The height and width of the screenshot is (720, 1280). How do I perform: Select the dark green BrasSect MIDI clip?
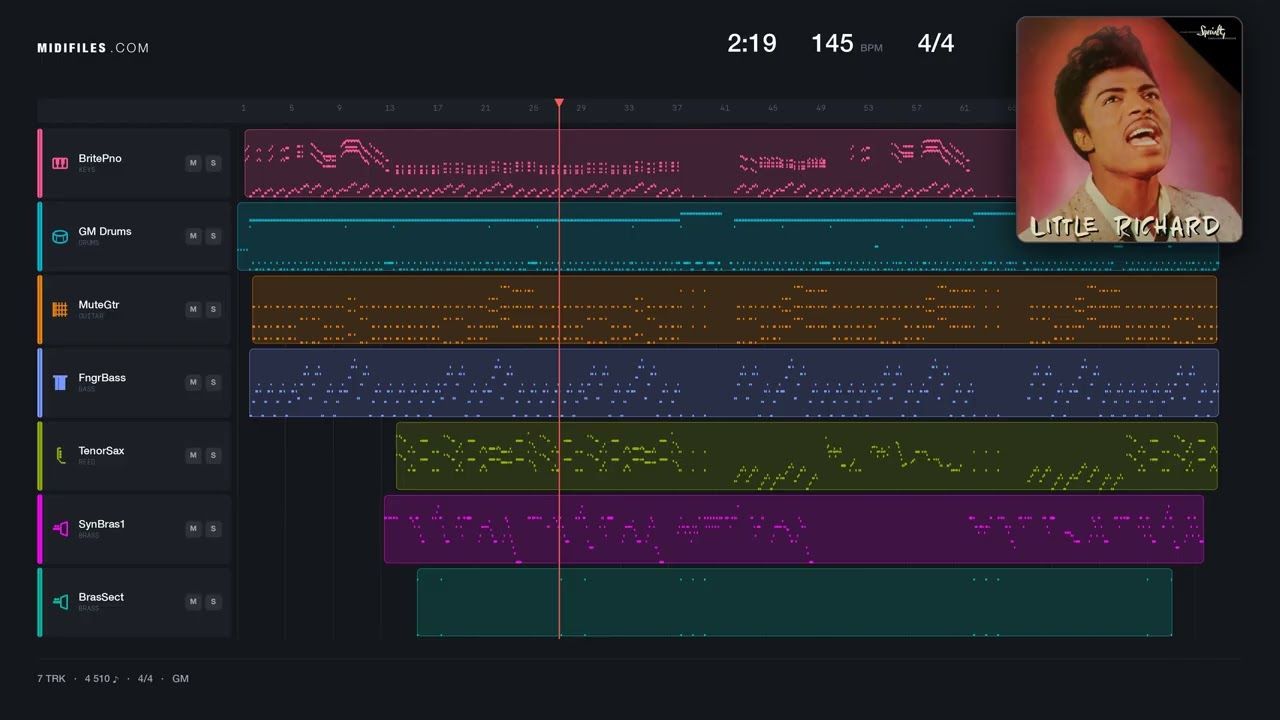click(794, 601)
